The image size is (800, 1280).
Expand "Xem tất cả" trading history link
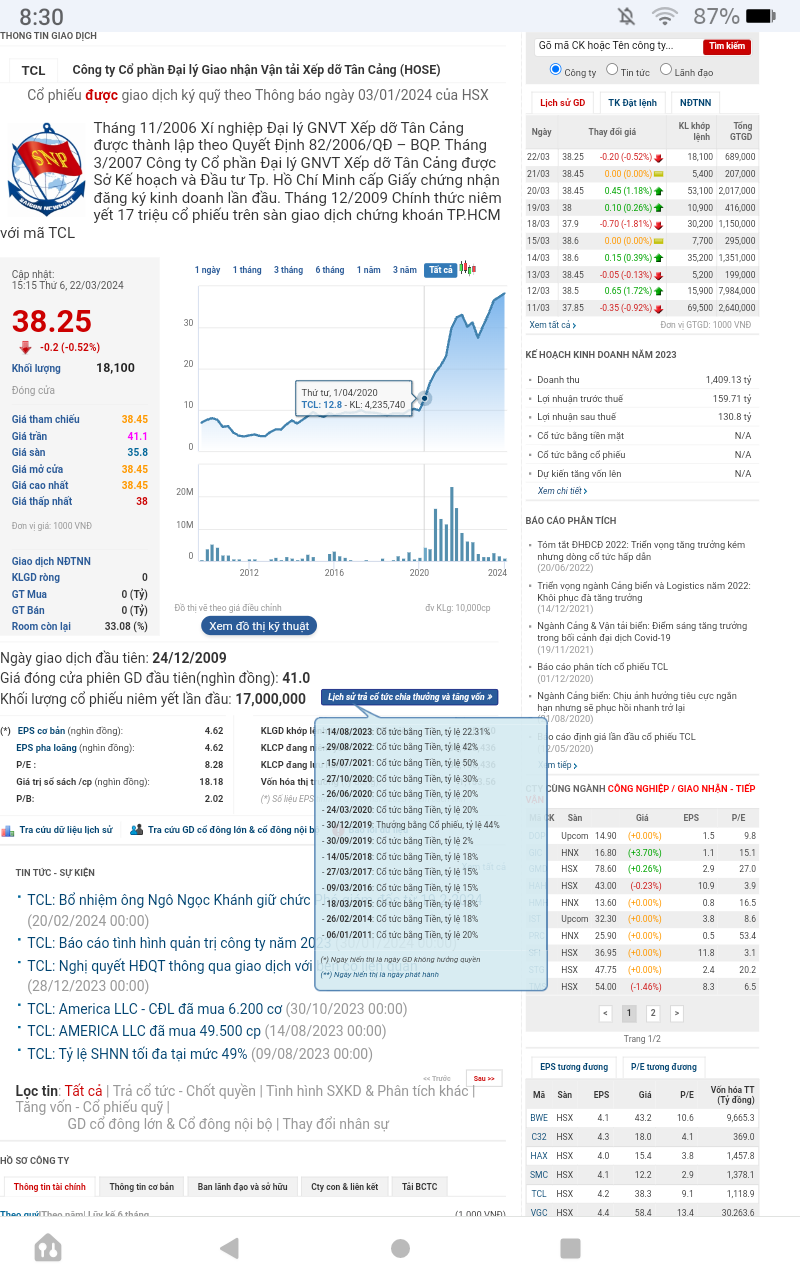coord(553,325)
